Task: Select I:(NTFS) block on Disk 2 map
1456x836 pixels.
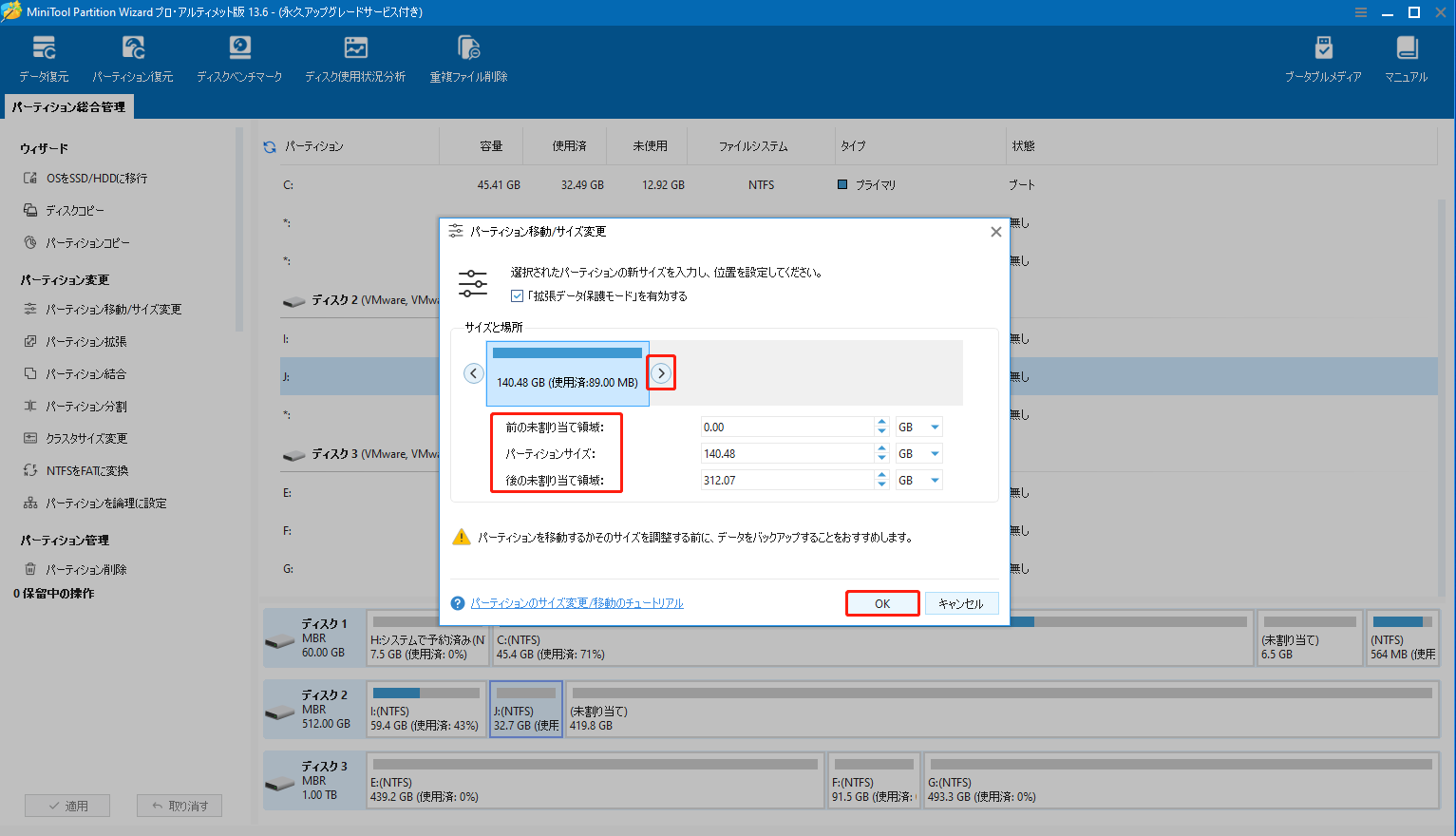Action: tap(426, 710)
